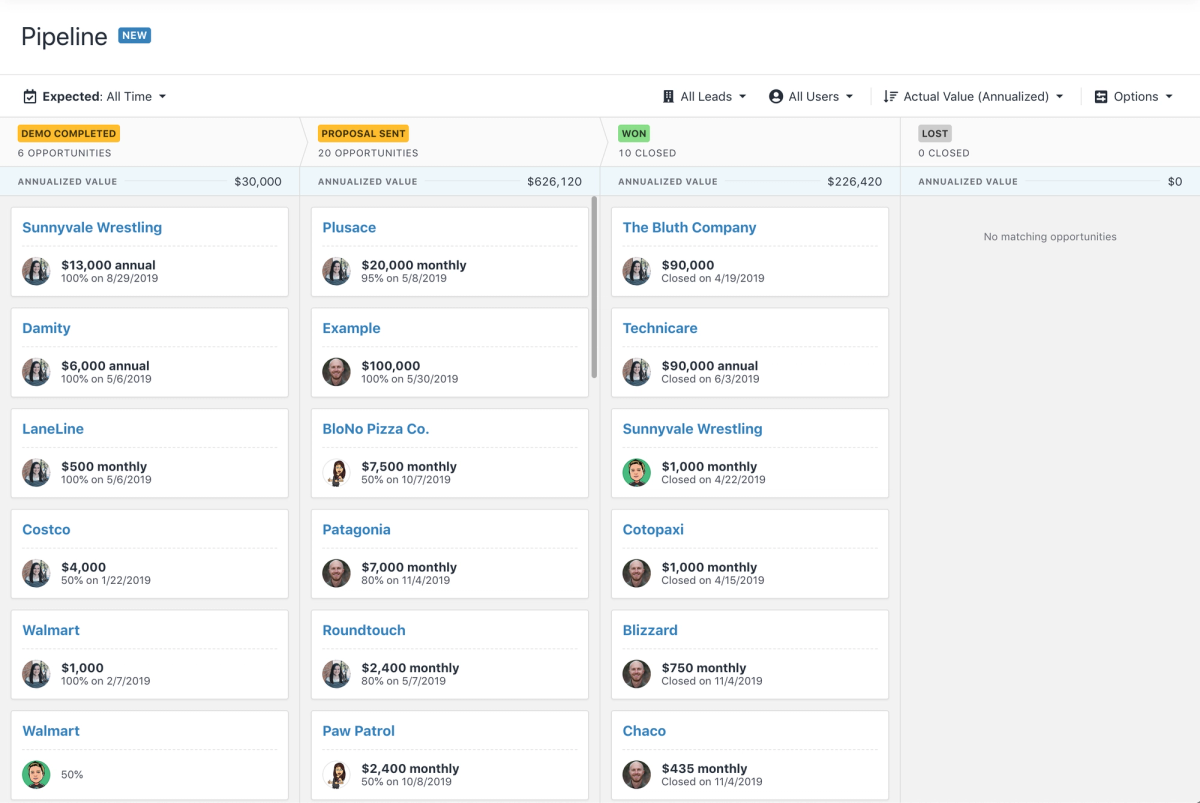
Task: Open the All Users filter dropdown
Action: (x=811, y=97)
